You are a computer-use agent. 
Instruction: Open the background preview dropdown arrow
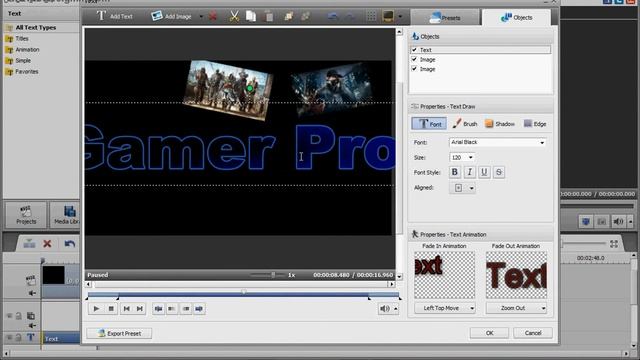coord(400,17)
